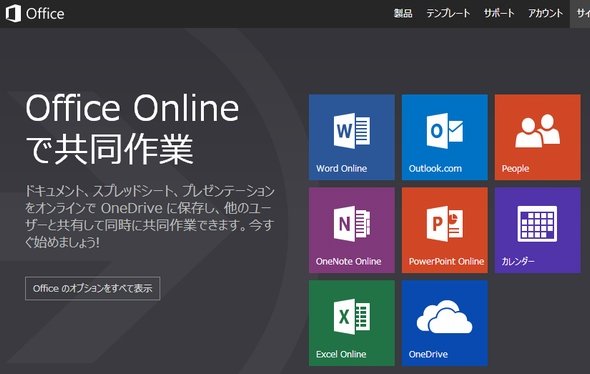Image resolution: width=590 pixels, height=374 pixels.
Task: Open the Outlook.com tile
Action: 444,137
